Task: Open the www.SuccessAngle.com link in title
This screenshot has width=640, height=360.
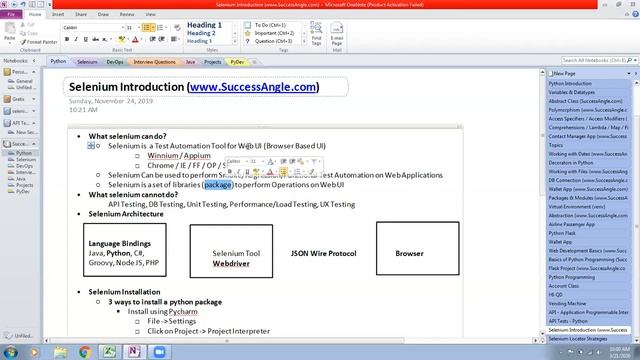Action: [253, 87]
